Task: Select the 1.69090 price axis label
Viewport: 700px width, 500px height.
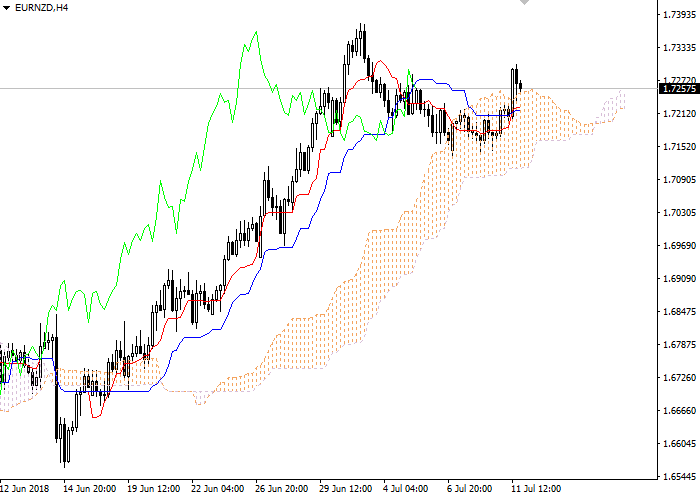Action: (x=679, y=279)
